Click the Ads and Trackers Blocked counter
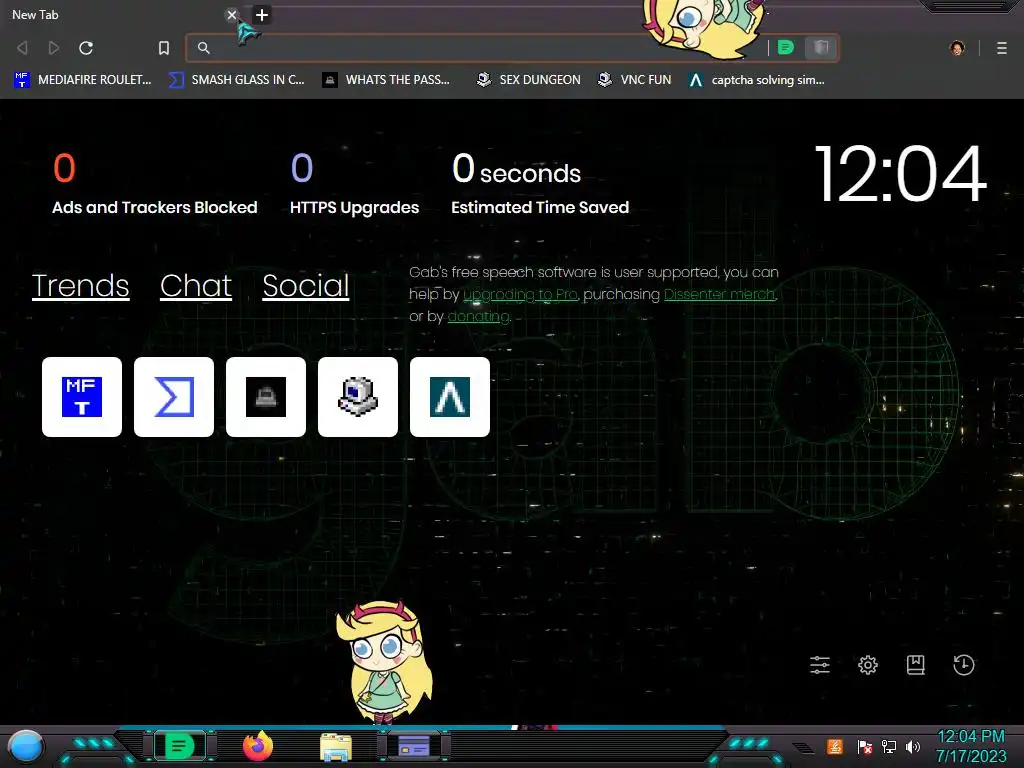 [155, 184]
